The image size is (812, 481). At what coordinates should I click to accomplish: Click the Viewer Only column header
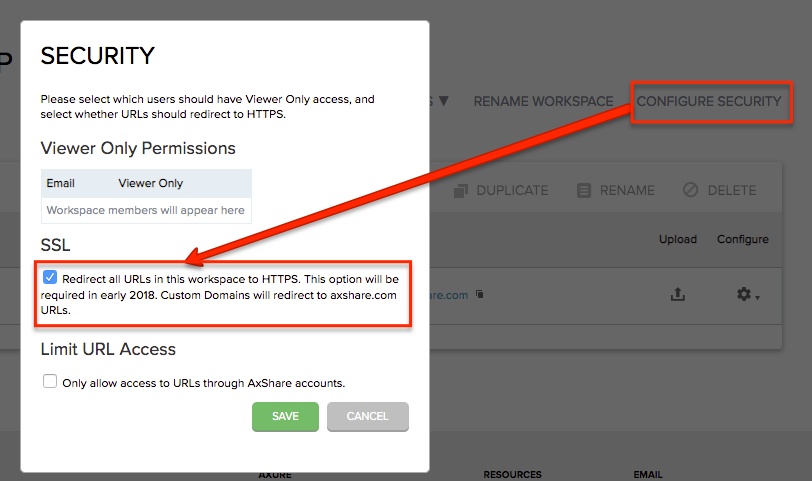(150, 183)
